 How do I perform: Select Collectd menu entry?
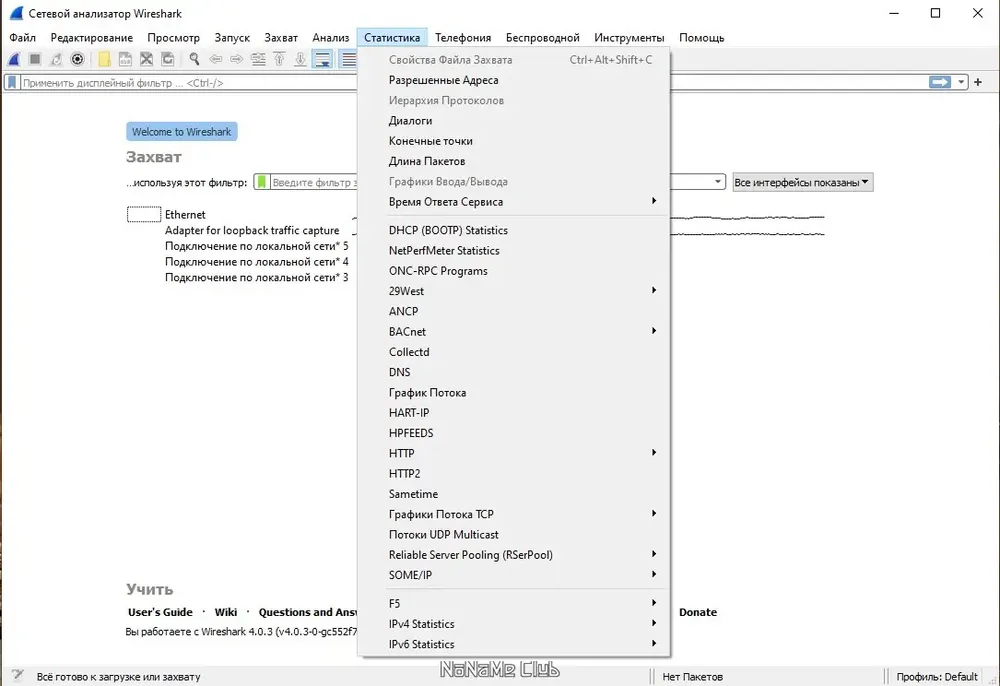coord(514,352)
